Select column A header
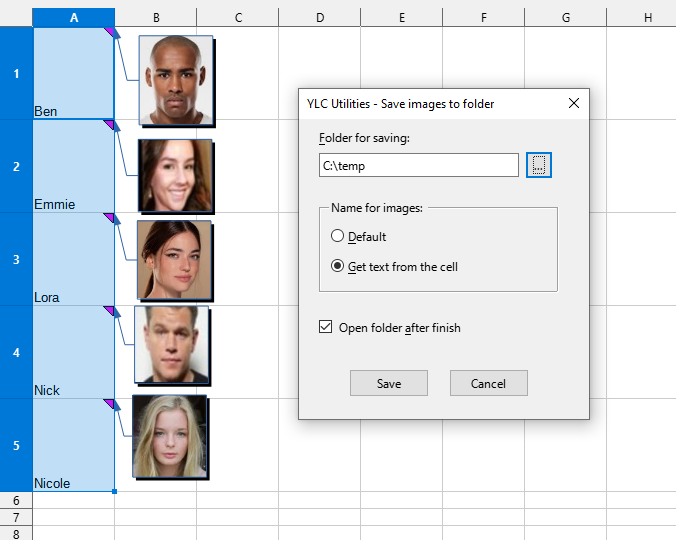Image resolution: width=676 pixels, height=540 pixels. [x=73, y=18]
